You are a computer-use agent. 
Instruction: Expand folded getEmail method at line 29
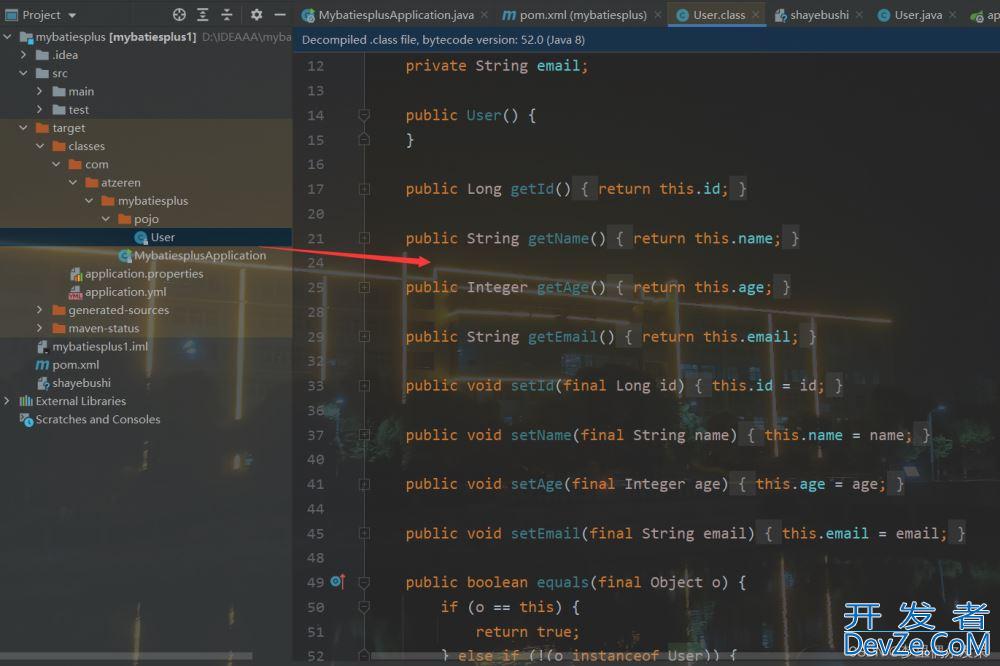click(x=364, y=337)
